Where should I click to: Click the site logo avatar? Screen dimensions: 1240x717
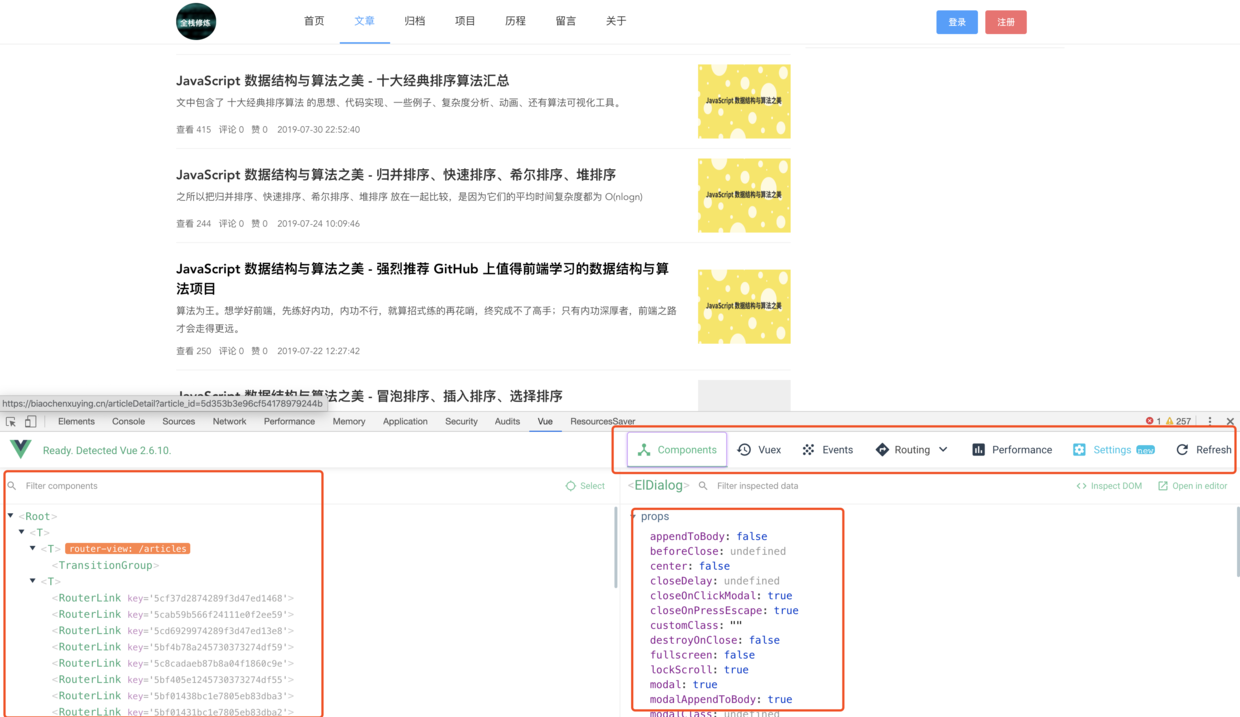tap(196, 21)
